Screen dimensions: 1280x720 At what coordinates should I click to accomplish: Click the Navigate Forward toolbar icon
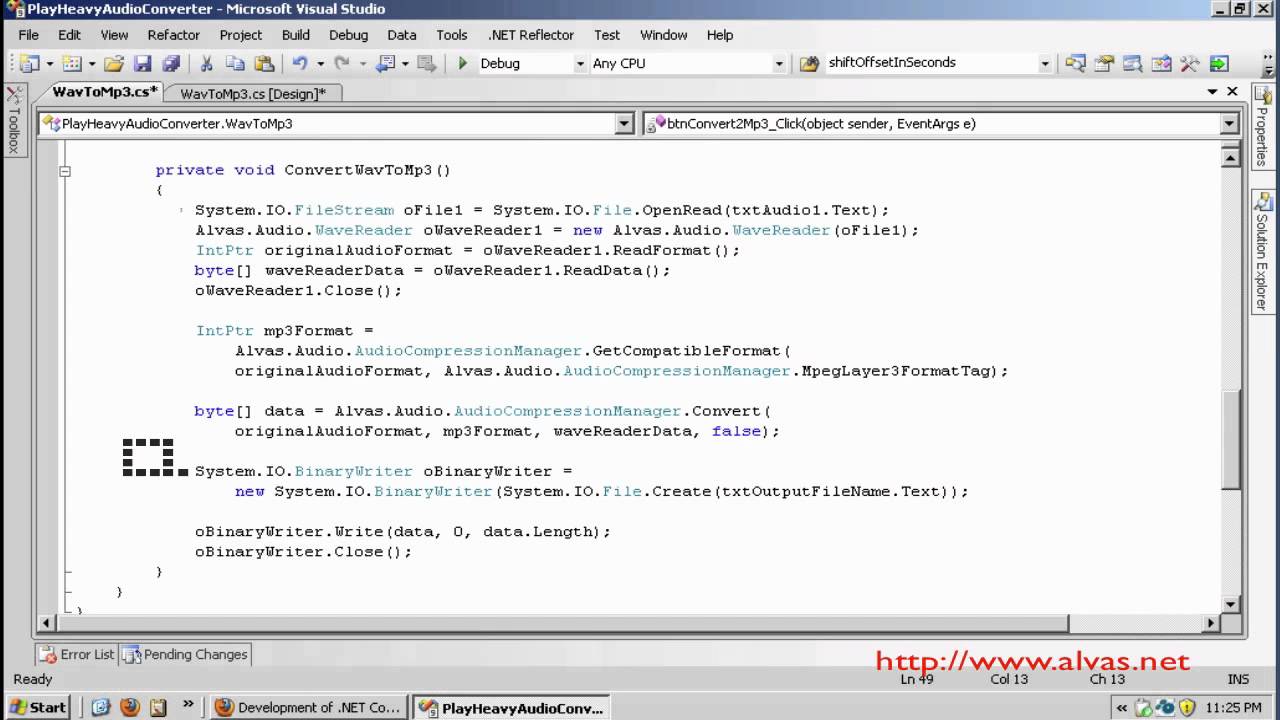click(x=425, y=63)
